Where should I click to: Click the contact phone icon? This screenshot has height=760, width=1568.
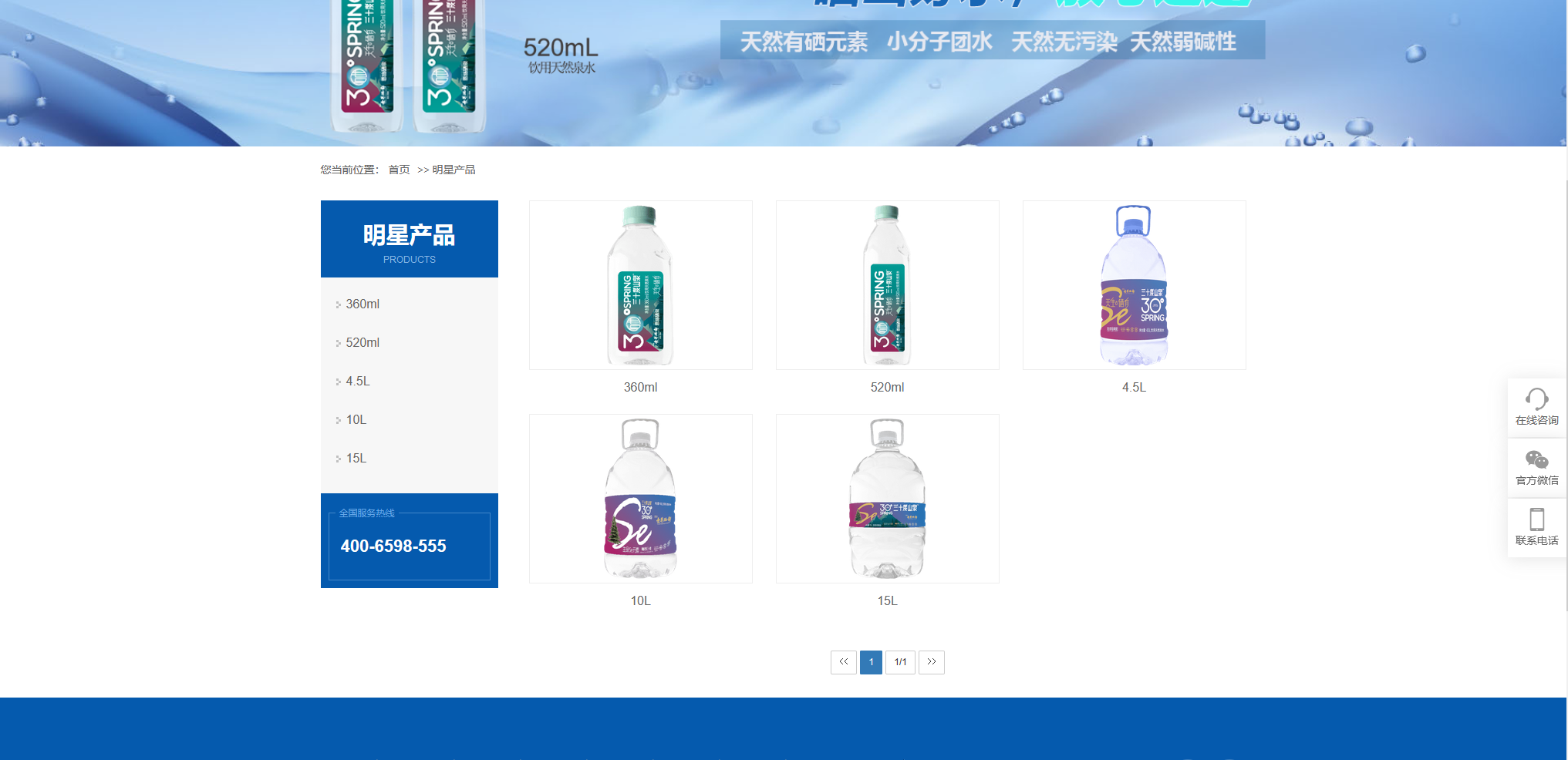(x=1536, y=520)
